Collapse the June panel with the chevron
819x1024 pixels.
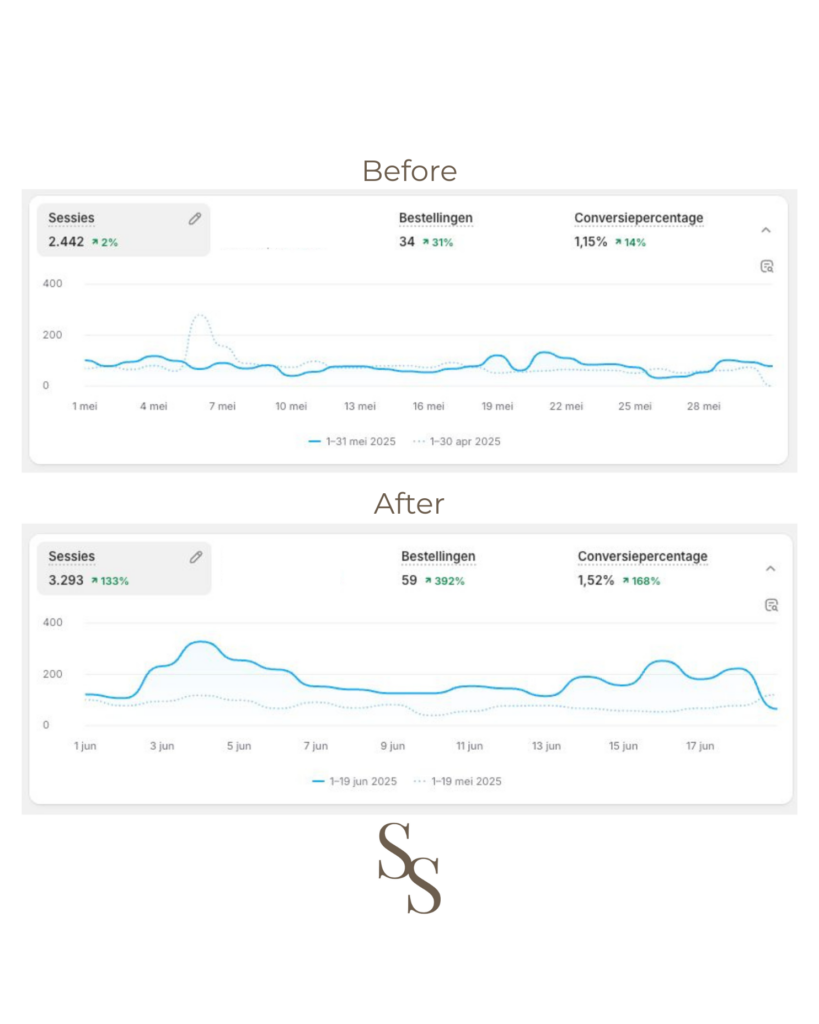[x=770, y=568]
